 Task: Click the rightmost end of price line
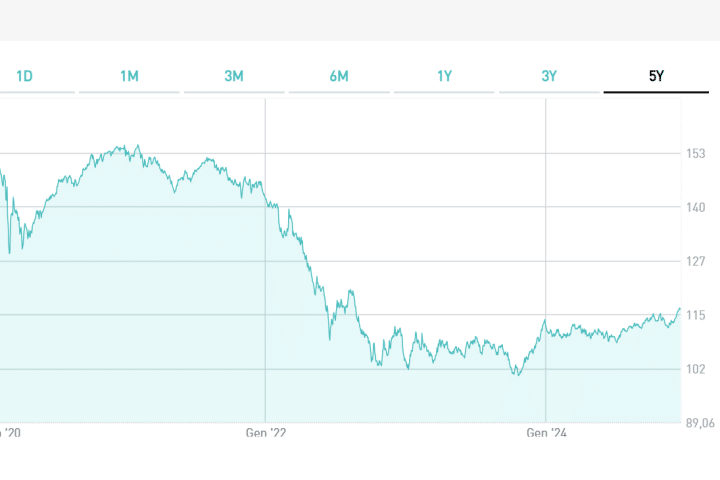(x=680, y=309)
